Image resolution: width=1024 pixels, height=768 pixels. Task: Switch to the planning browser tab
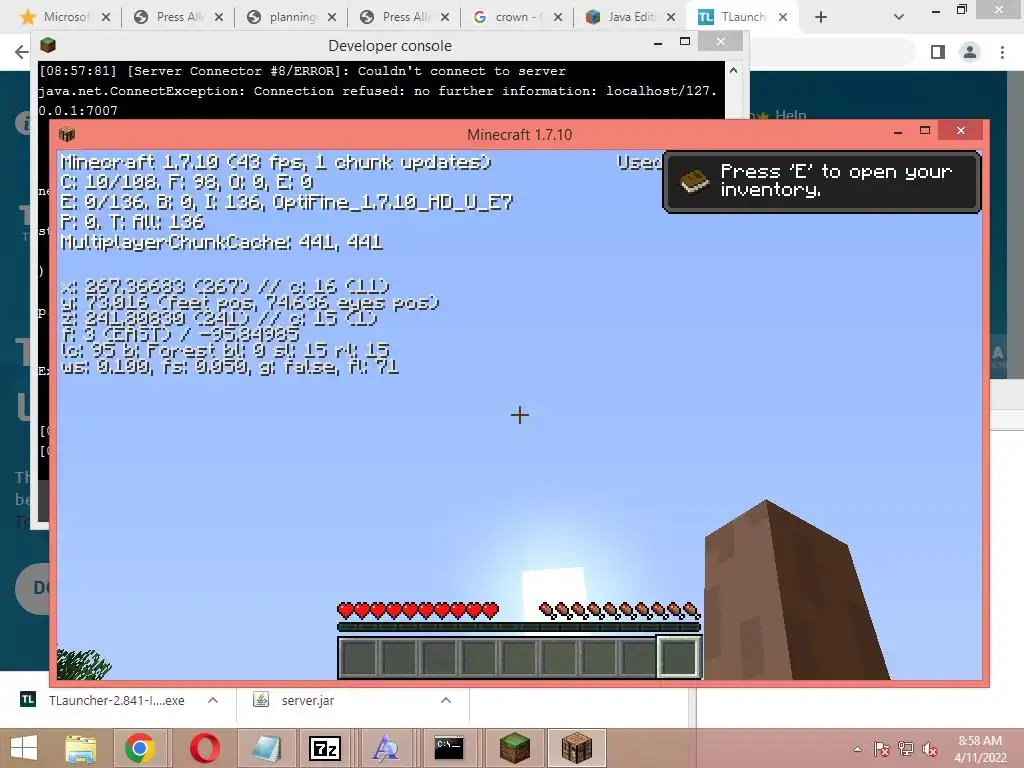click(x=291, y=17)
